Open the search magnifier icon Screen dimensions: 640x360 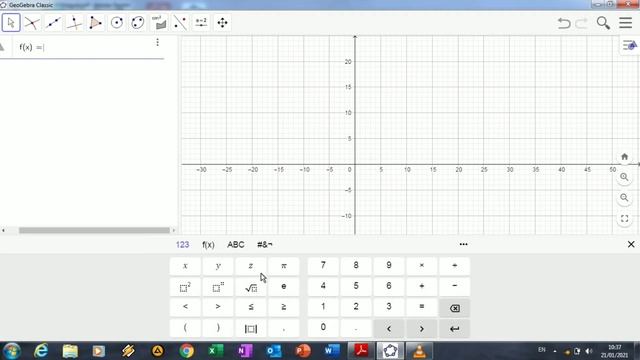point(603,23)
